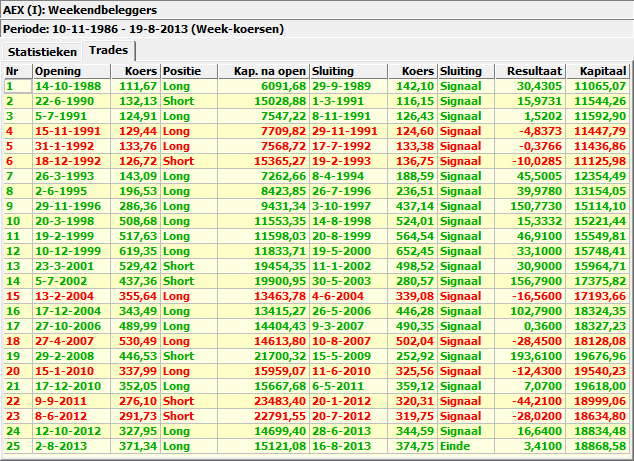The width and height of the screenshot is (634, 461).
Task: Select opening date 29-2-2008
Action: pyautogui.click(x=65, y=355)
